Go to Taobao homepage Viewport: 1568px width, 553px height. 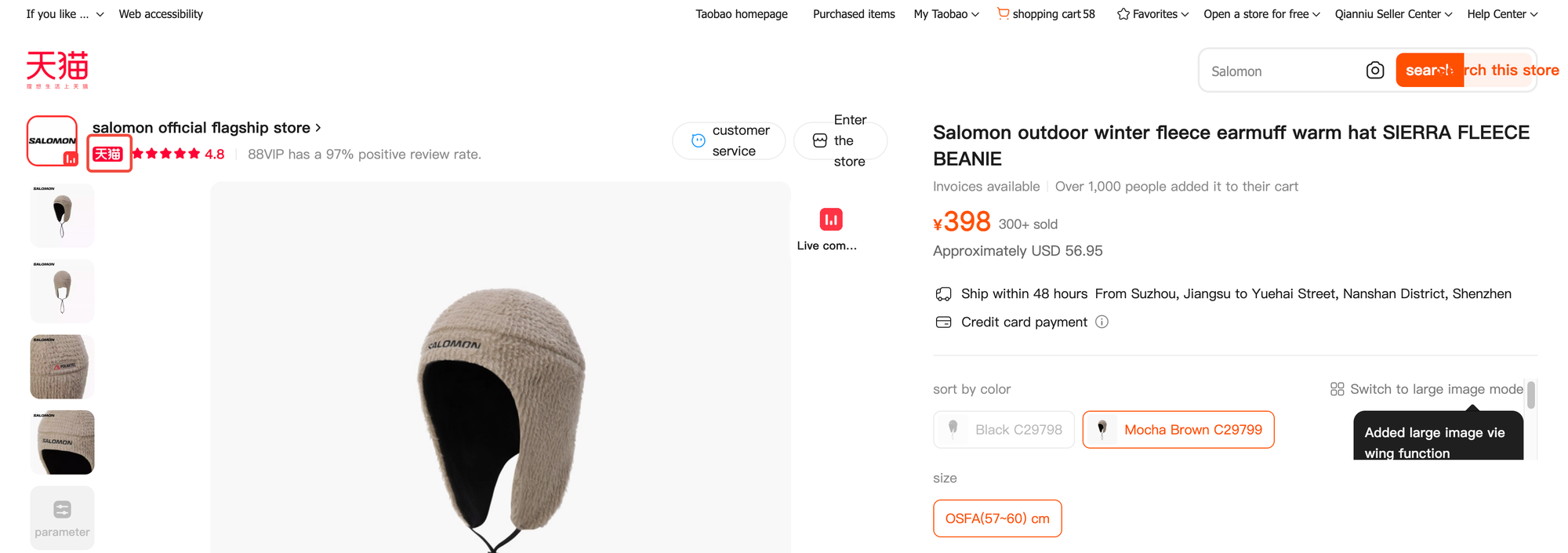click(x=741, y=14)
